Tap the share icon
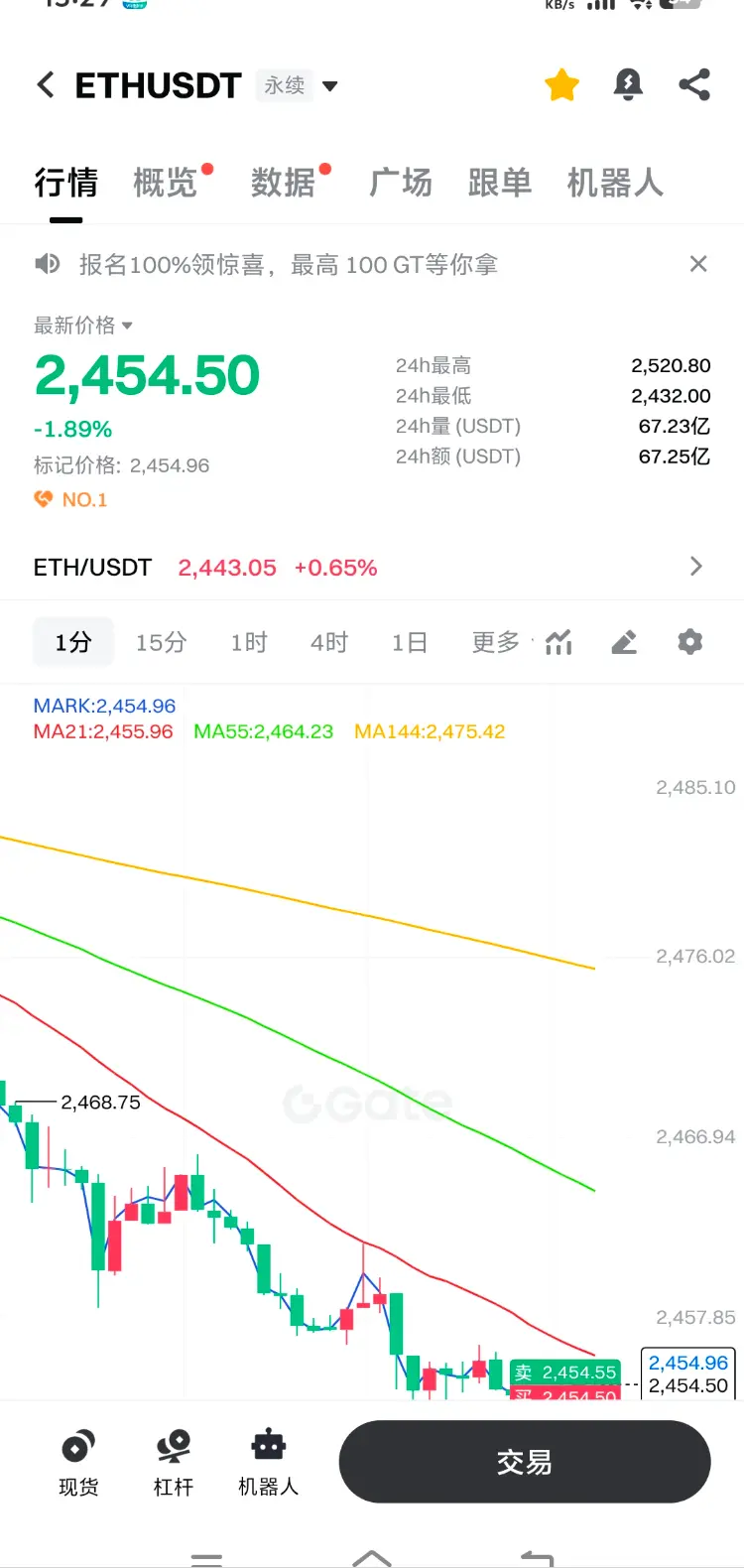The width and height of the screenshot is (744, 1568). click(x=694, y=85)
